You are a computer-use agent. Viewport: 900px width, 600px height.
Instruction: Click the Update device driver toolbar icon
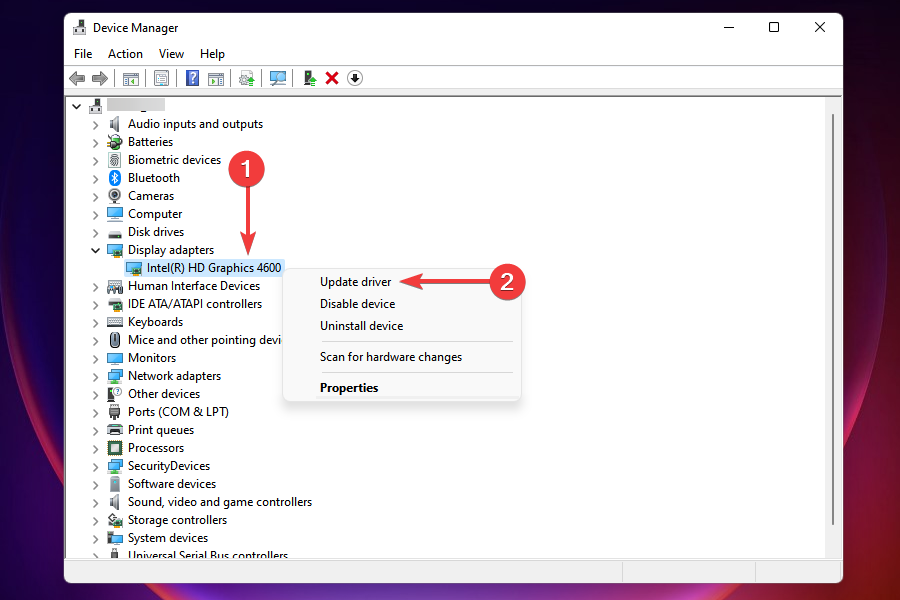(247, 78)
